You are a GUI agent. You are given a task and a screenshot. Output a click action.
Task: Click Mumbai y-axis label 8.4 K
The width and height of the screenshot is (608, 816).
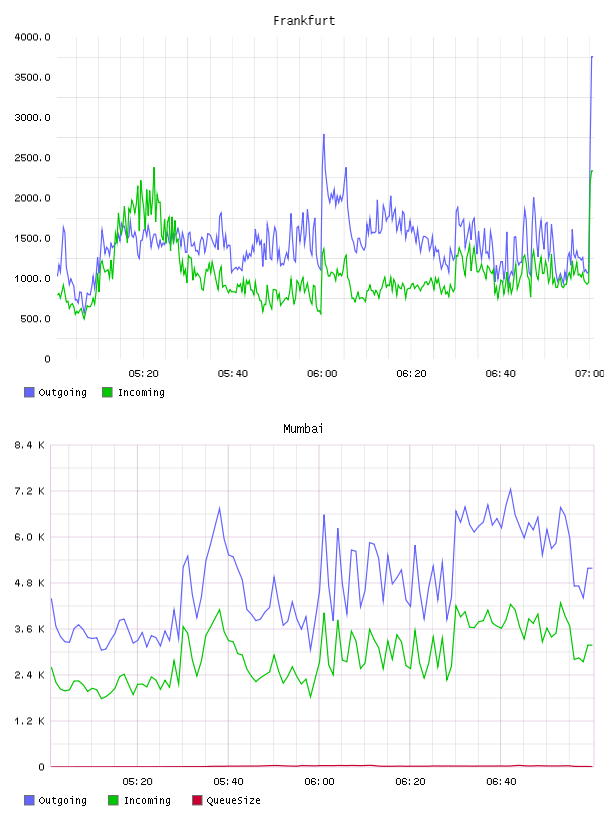29,445
